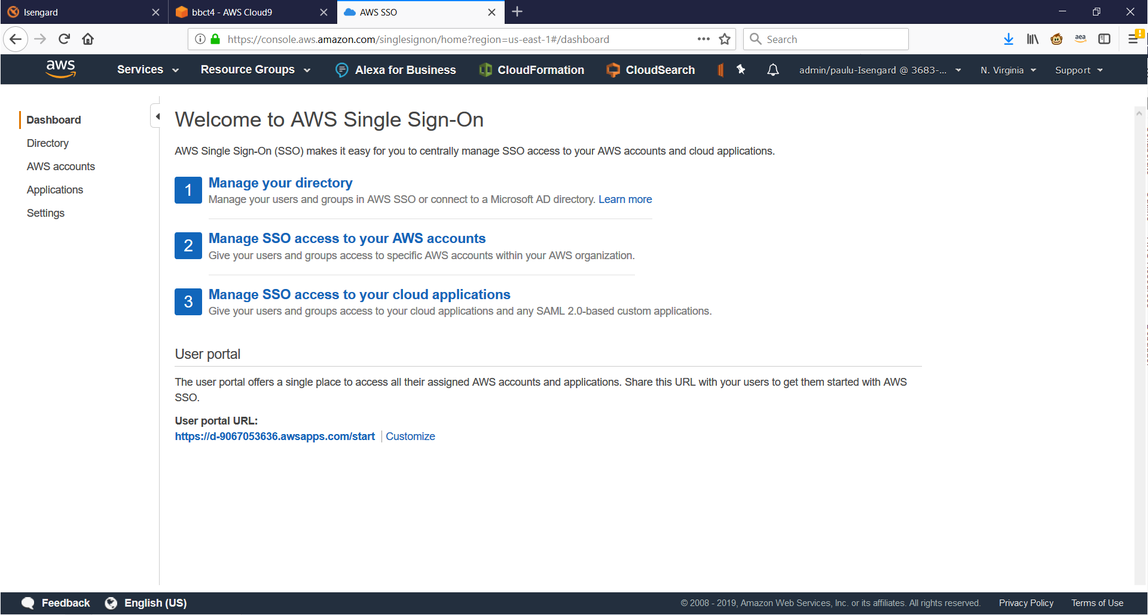This screenshot has width=1148, height=615.
Task: Open AWS accounts in the side navigation
Action: click(61, 167)
